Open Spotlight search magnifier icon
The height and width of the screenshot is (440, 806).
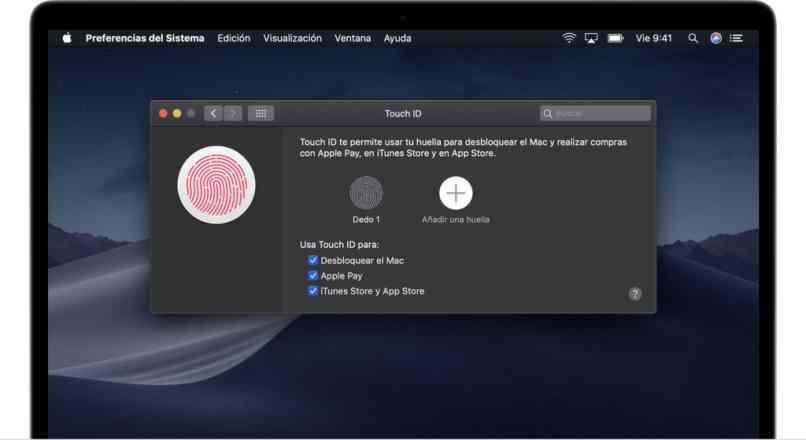pyautogui.click(x=693, y=38)
